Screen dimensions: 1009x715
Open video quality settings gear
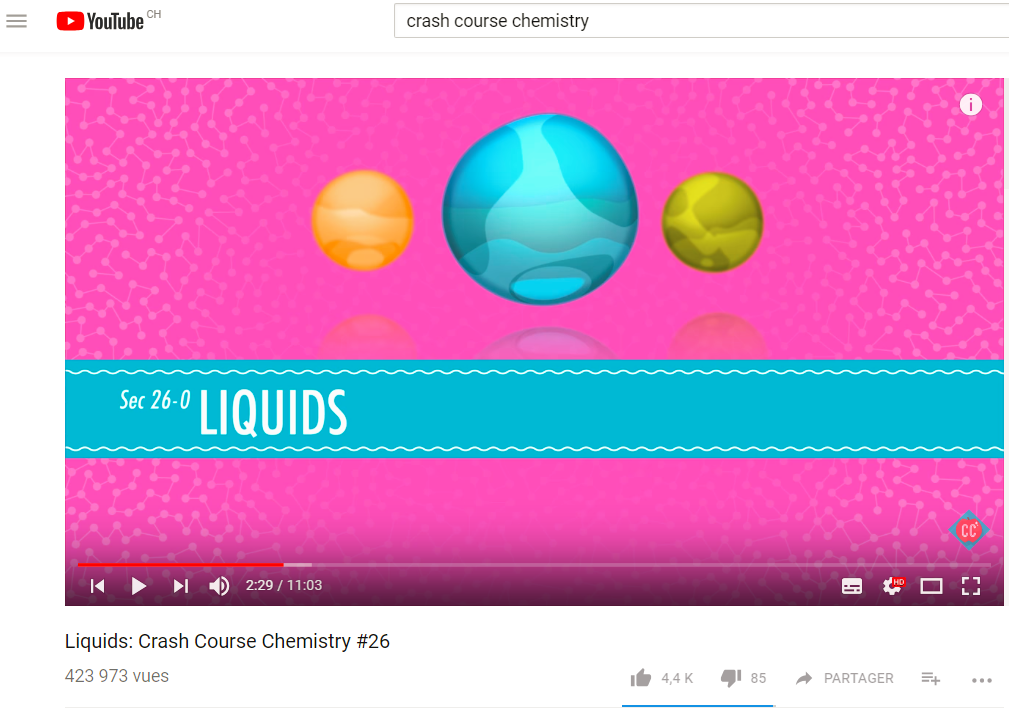(893, 586)
